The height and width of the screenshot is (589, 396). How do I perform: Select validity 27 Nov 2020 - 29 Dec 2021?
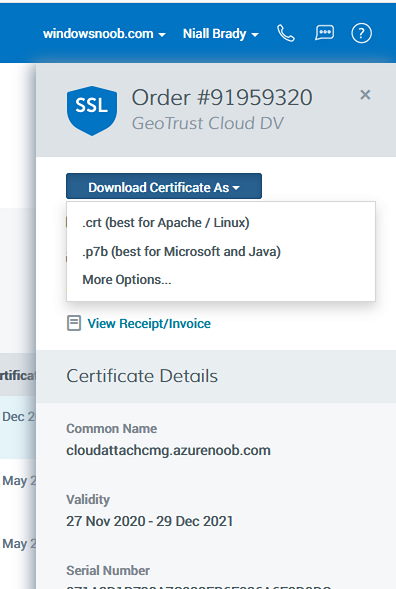(x=150, y=521)
